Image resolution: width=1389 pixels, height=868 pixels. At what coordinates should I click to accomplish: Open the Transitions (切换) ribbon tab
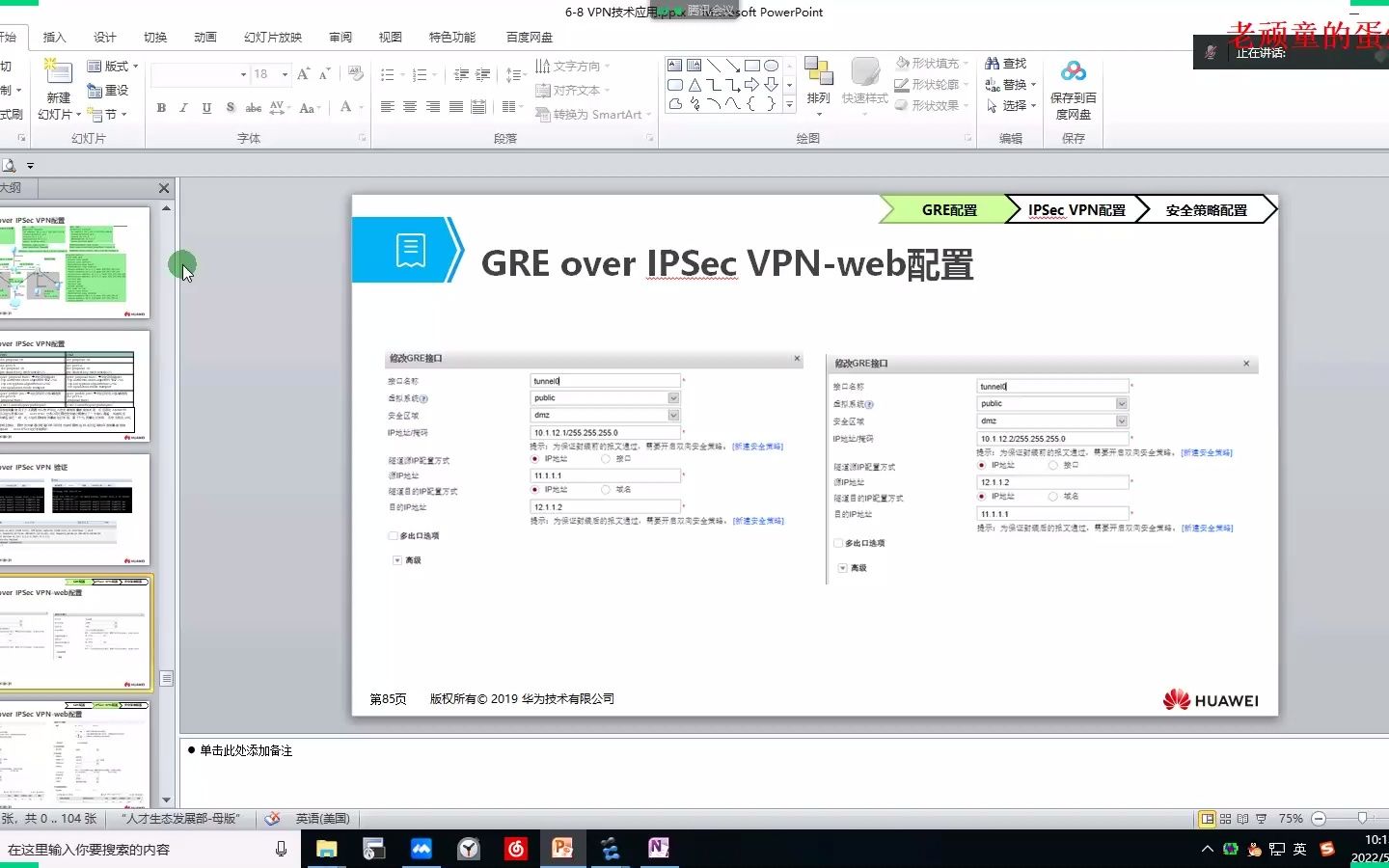[155, 38]
